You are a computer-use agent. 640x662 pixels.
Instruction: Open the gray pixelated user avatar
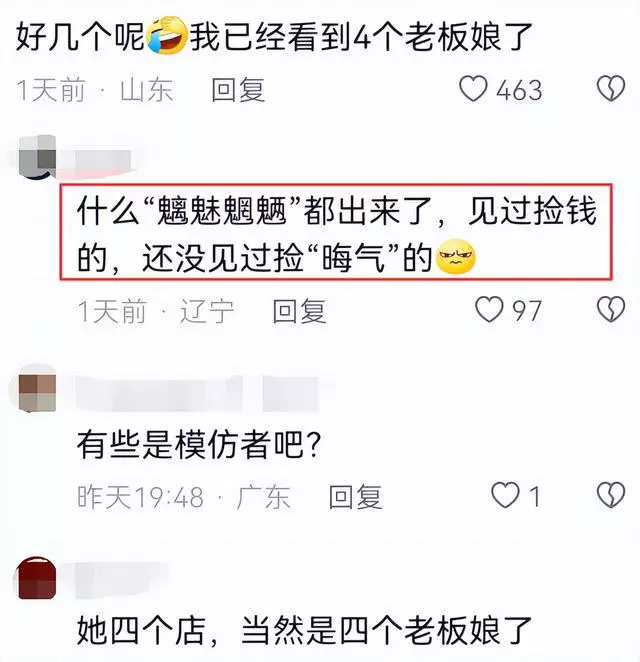click(38, 157)
